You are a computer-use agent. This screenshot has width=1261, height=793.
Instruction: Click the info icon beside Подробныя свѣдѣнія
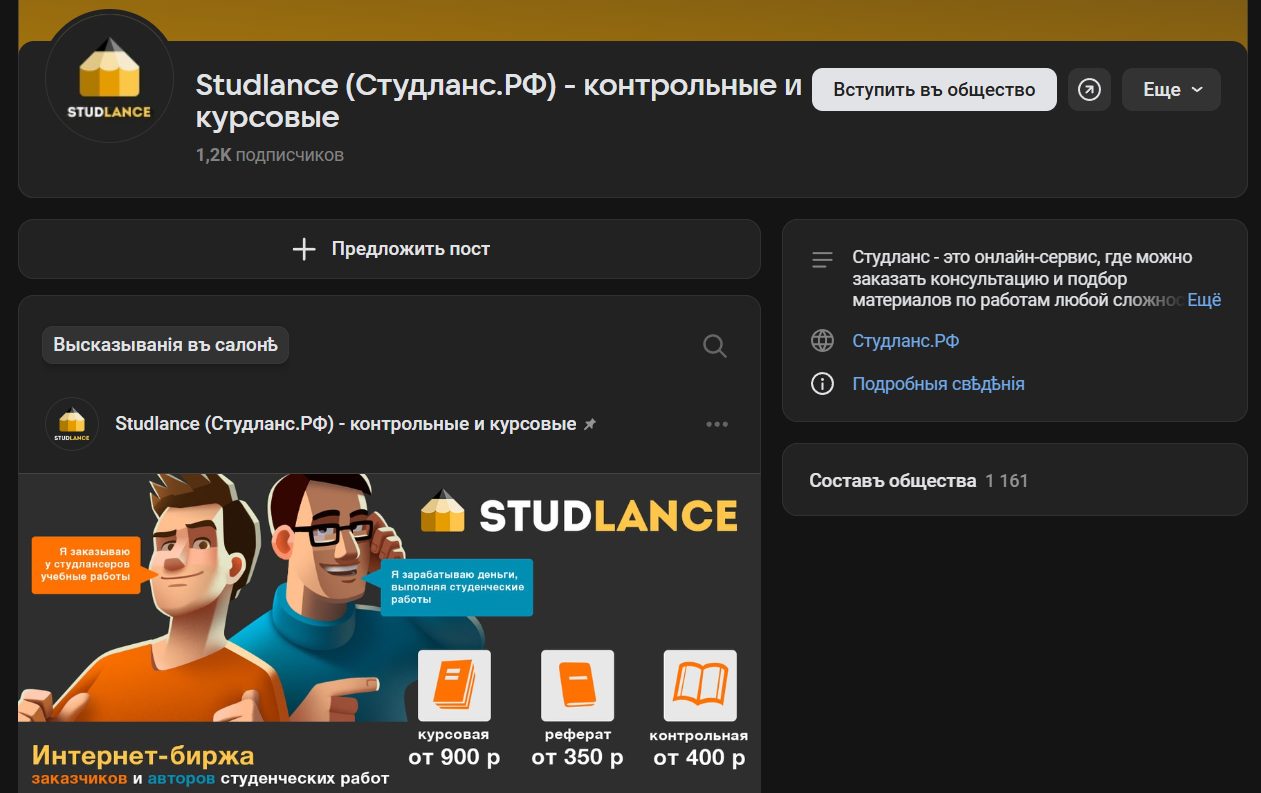coord(822,384)
